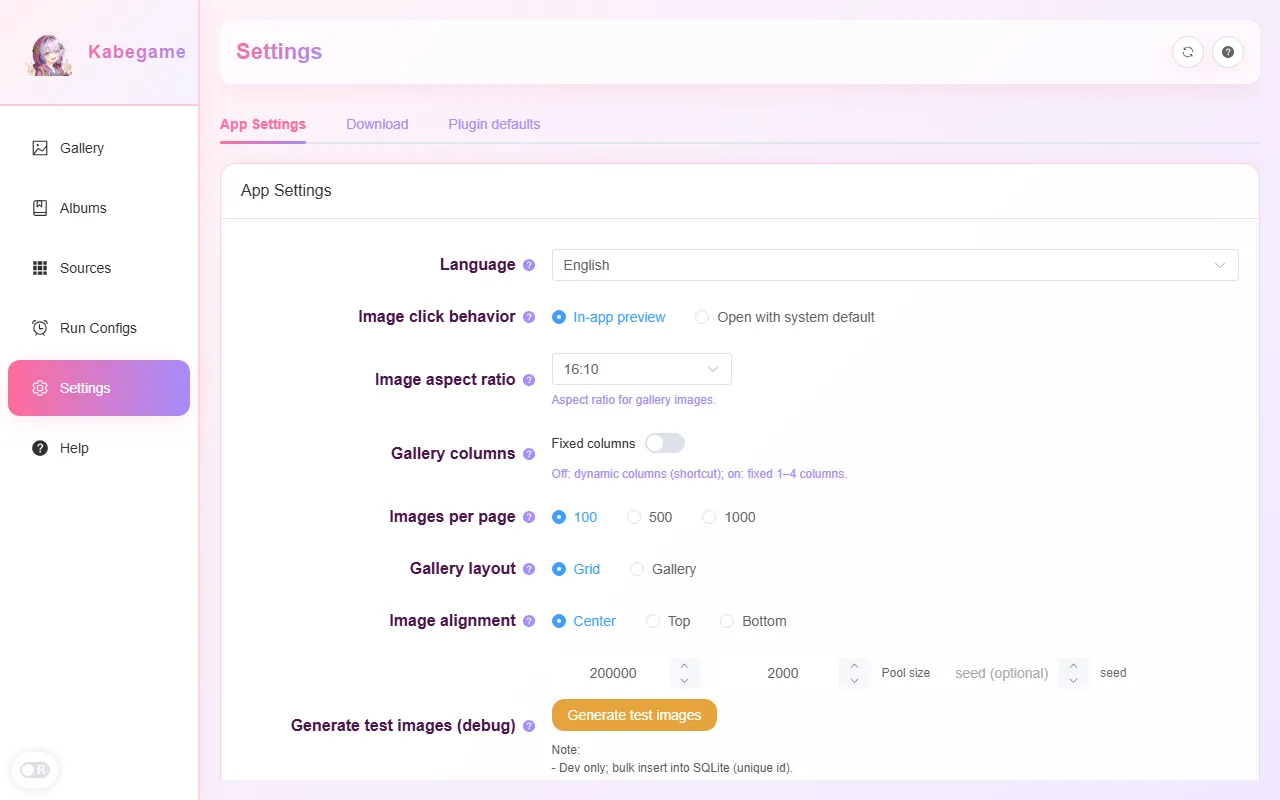Click the Run Configs clock icon

[40, 328]
